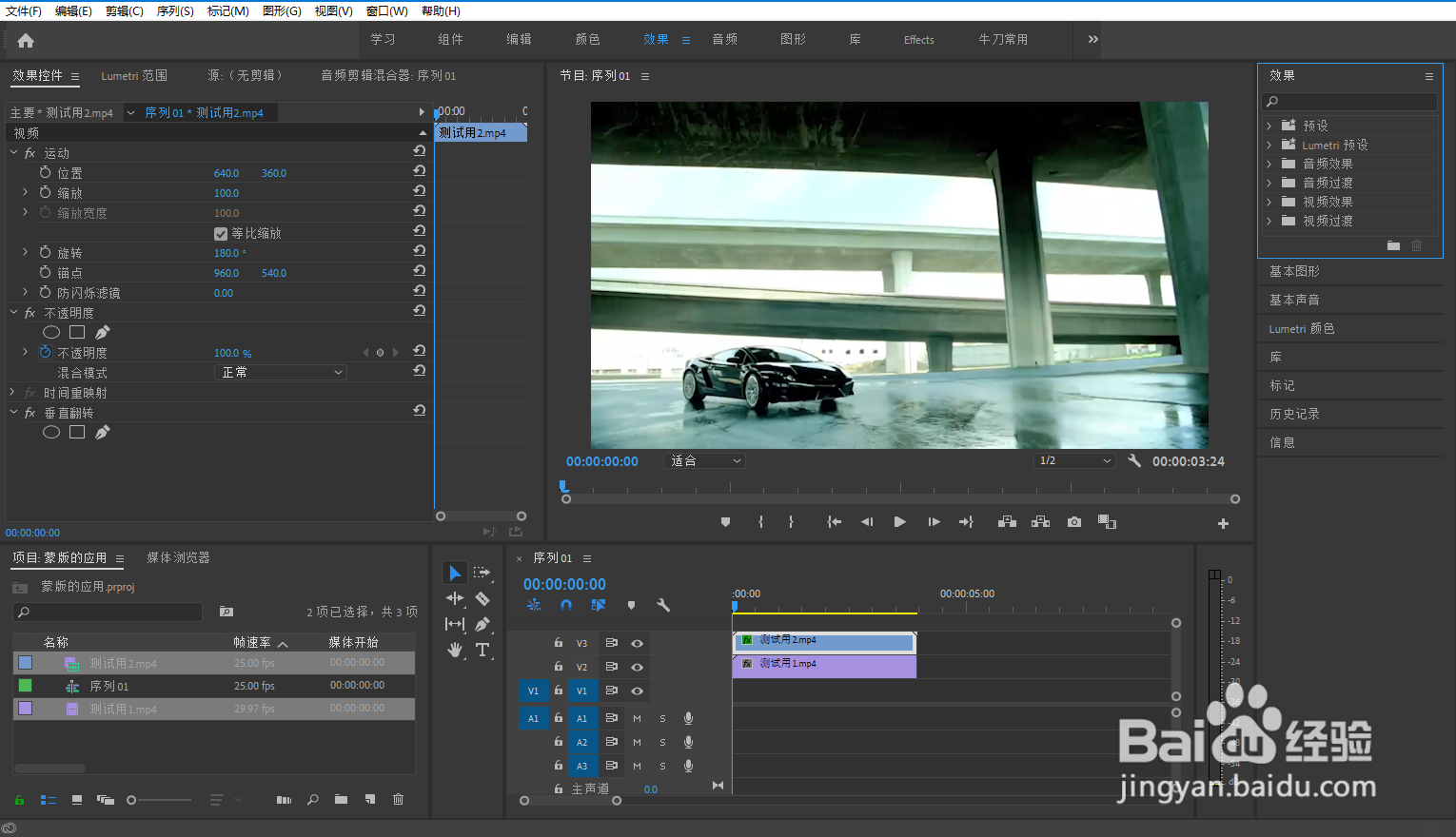Viewport: 1456px width, 837px height.
Task: Add marker in timeline panel
Action: pyautogui.click(x=631, y=605)
